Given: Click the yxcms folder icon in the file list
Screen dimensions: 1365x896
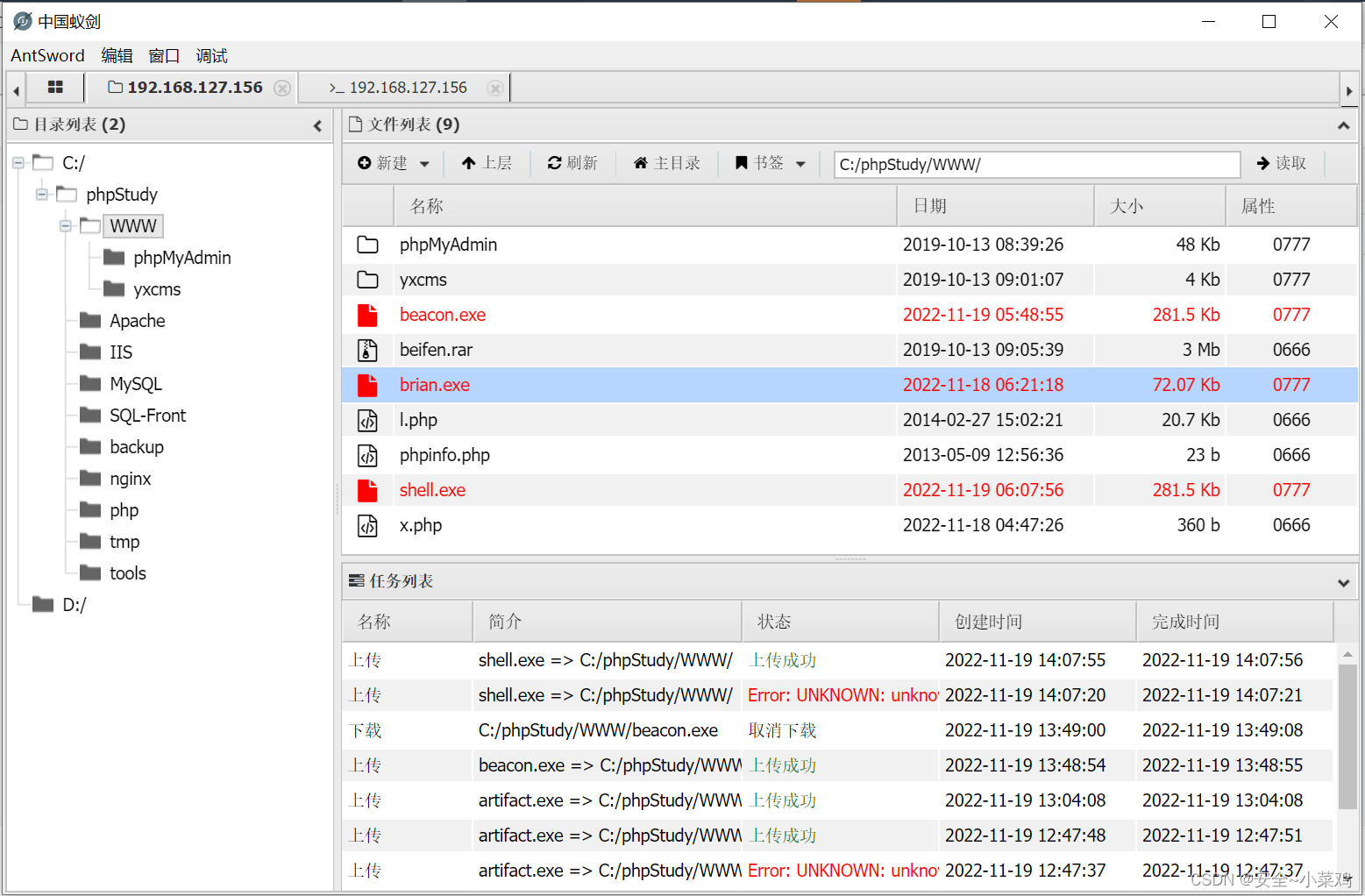Looking at the screenshot, I should click(x=367, y=280).
